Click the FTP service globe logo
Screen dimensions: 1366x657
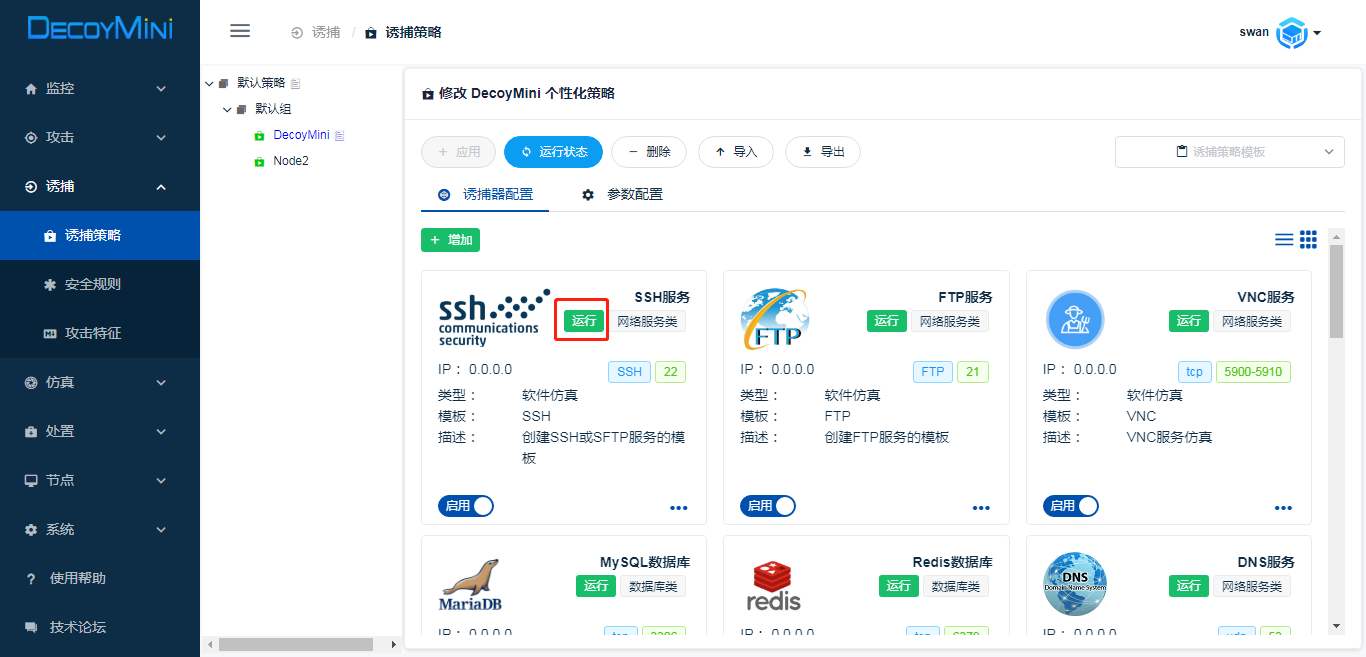pos(774,319)
